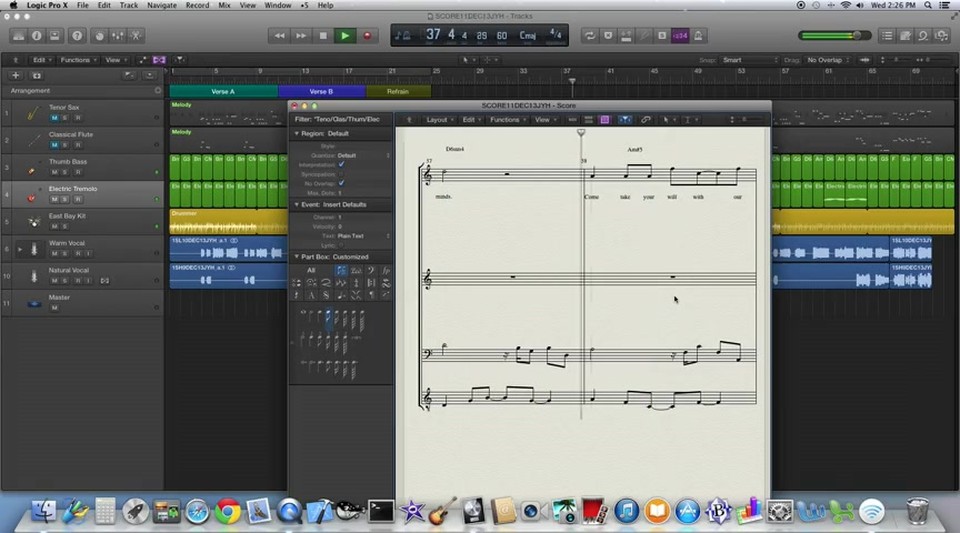This screenshot has height=533, width=960.
Task: Toggle the Syncopation checkbox
Action: click(x=341, y=174)
